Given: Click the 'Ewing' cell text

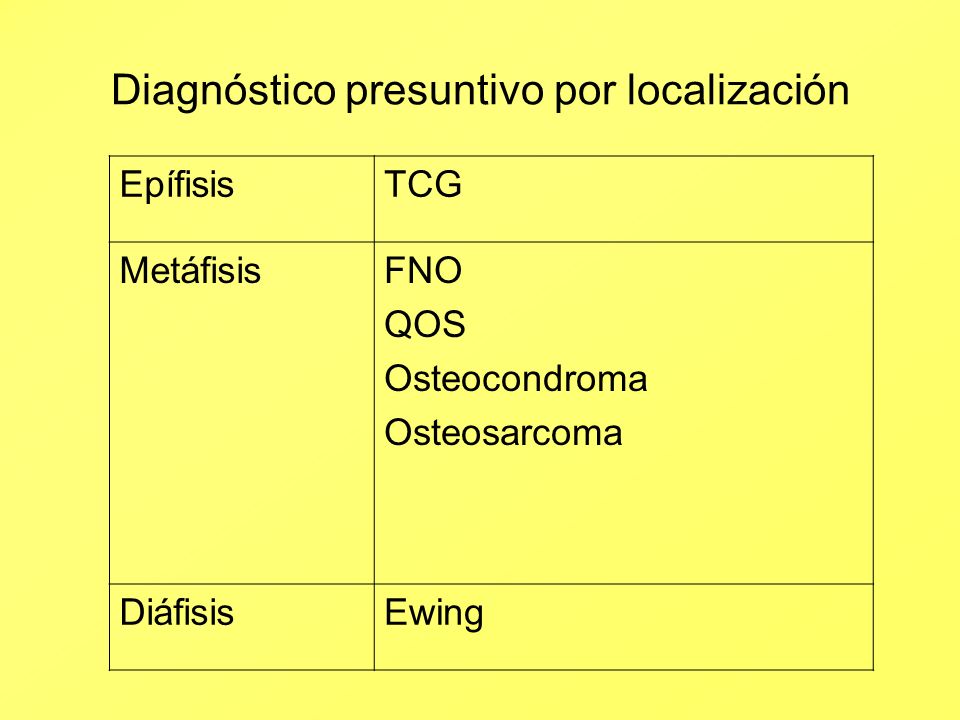Looking at the screenshot, I should tap(434, 614).
